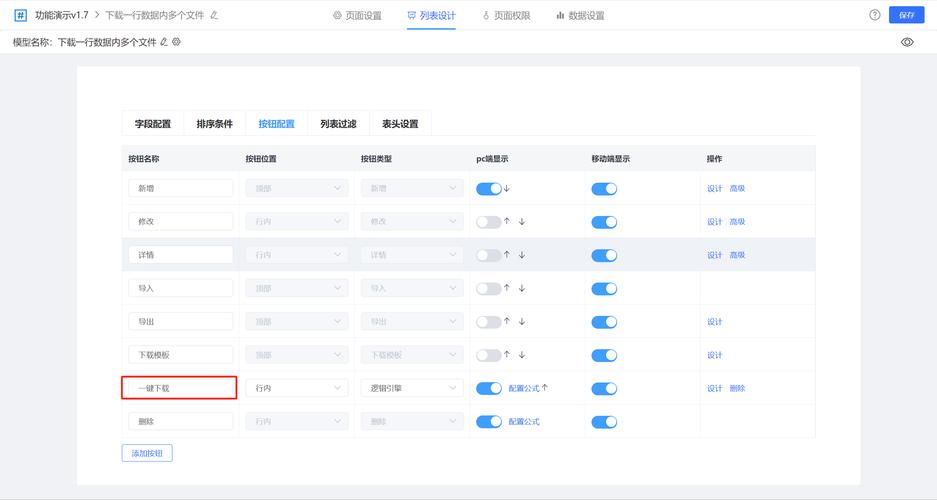This screenshot has width=937, height=500.
Task: Open the 按钮位置 dropdown in the 导入 row
Action: click(x=296, y=288)
